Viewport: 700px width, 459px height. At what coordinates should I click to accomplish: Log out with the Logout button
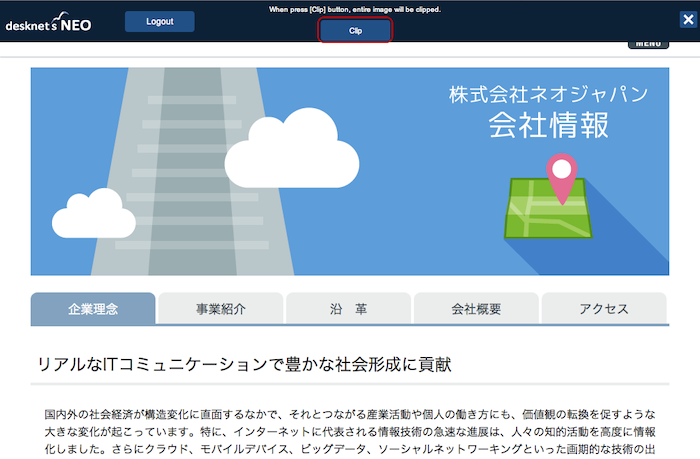[x=159, y=21]
